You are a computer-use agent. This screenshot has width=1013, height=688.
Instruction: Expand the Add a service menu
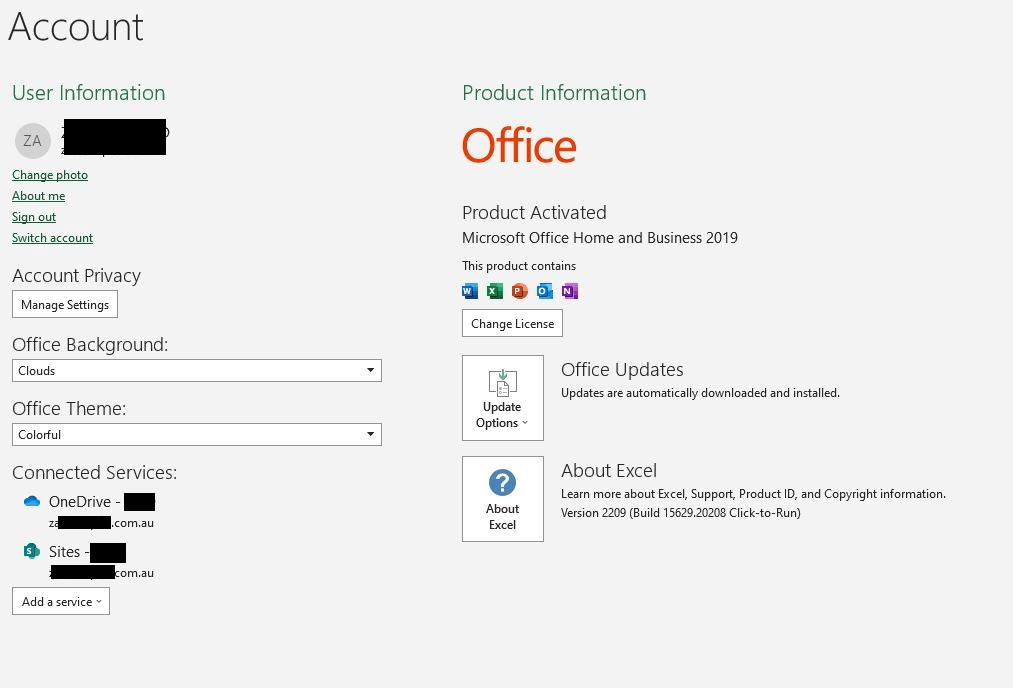point(61,601)
